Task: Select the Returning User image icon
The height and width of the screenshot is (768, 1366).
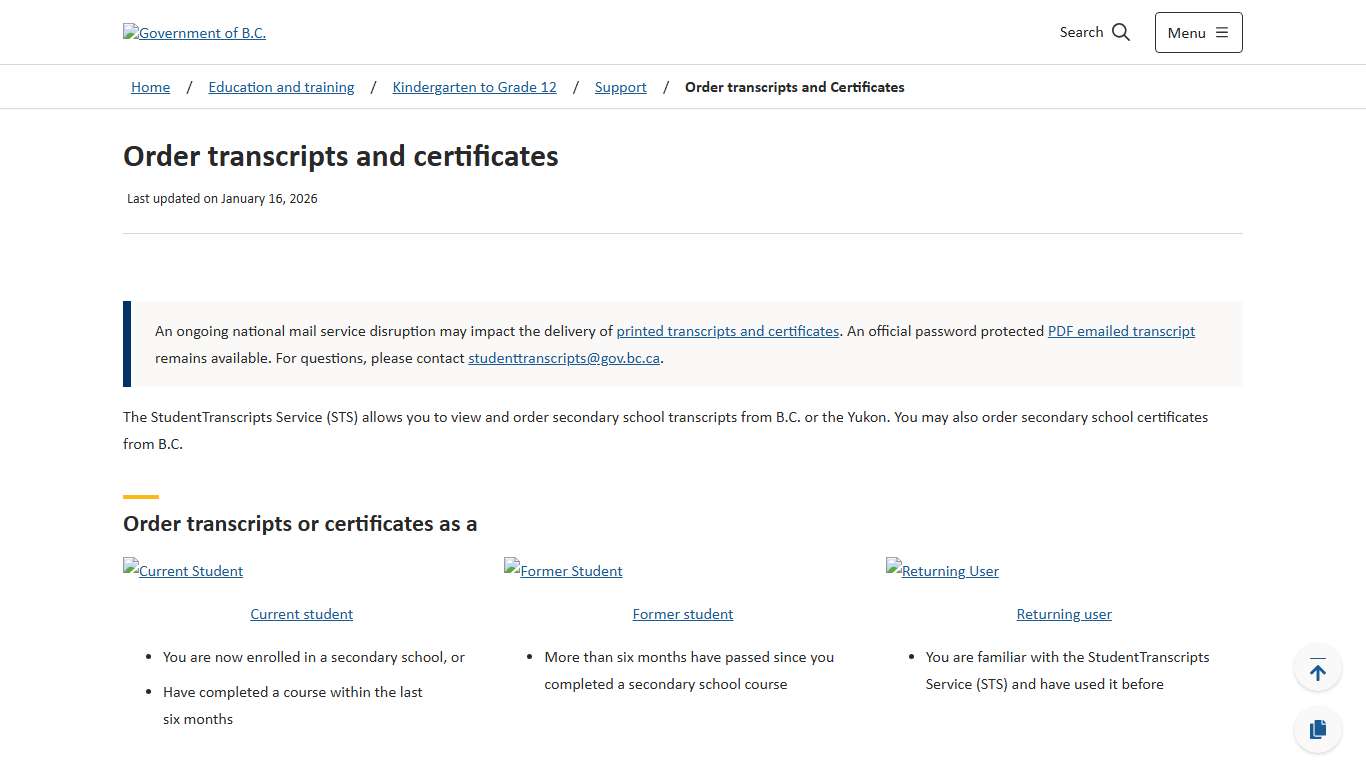Action: [942, 570]
